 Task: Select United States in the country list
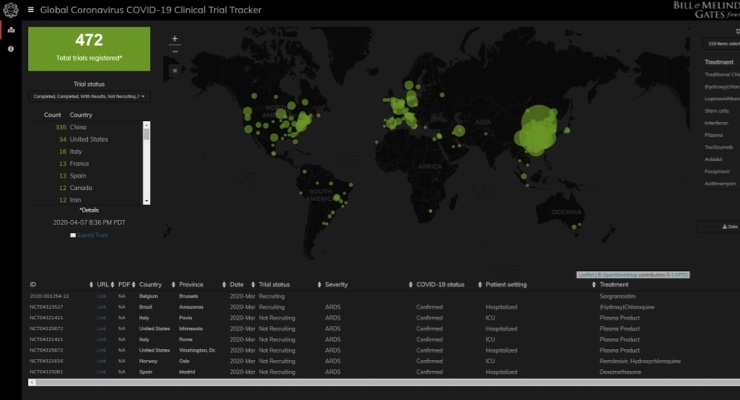click(89, 139)
